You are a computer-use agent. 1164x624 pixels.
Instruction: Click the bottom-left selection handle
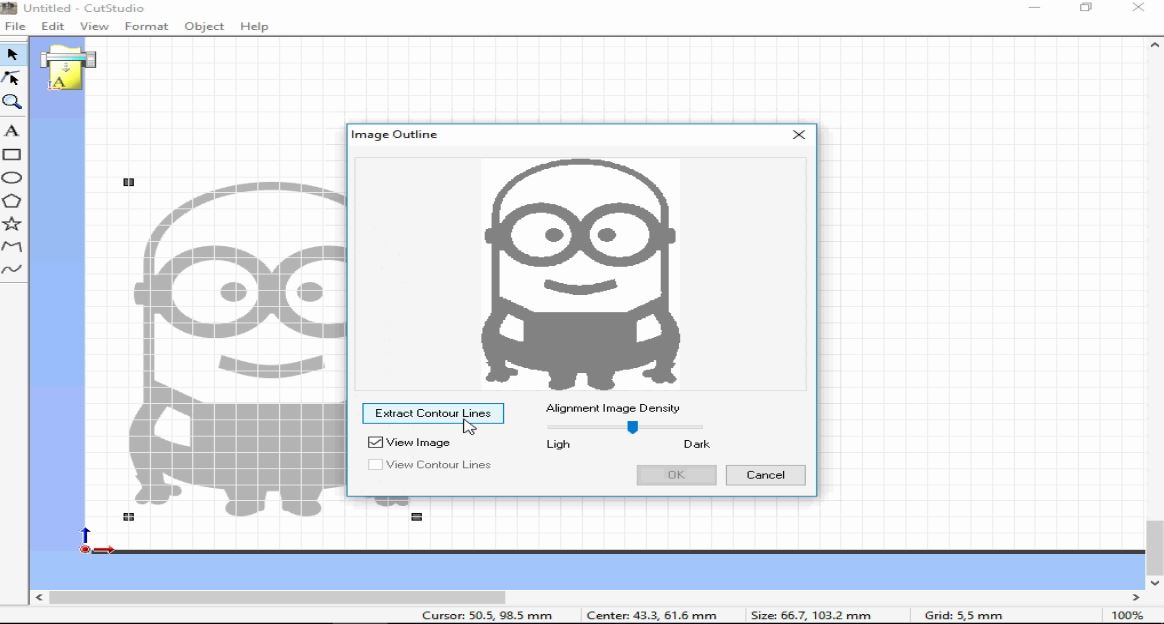128,516
